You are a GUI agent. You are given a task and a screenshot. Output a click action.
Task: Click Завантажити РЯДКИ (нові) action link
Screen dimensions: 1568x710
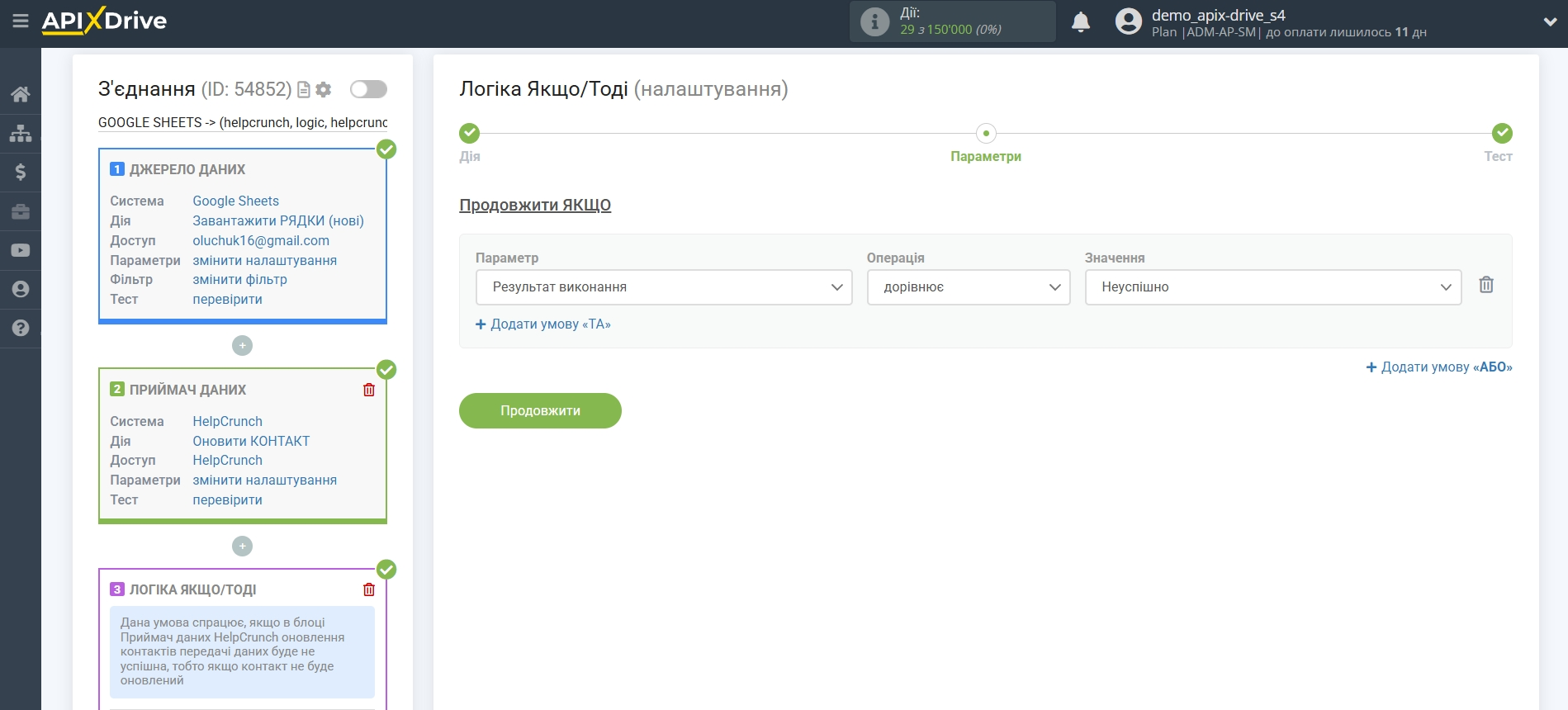(x=278, y=220)
